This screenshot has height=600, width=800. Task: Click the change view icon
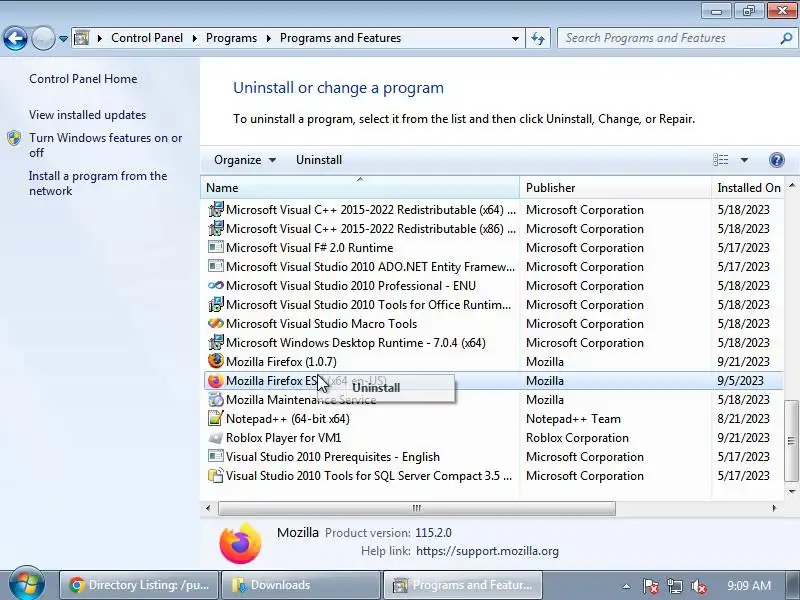point(720,160)
